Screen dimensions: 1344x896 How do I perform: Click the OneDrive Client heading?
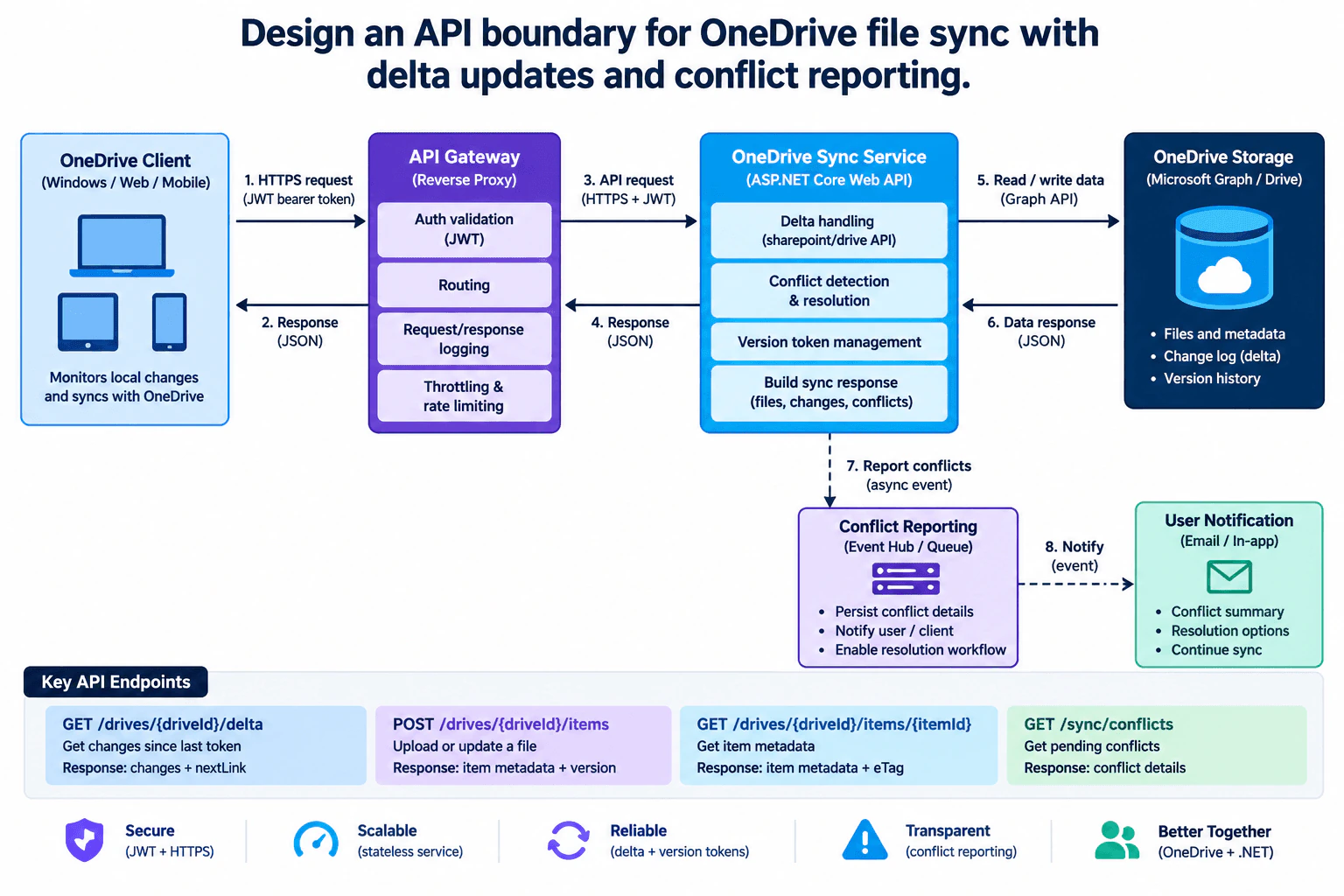tap(125, 161)
